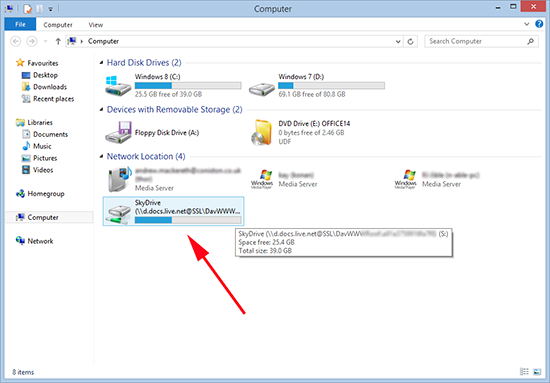Open Documents library
This screenshot has width=550, height=383.
point(51,134)
